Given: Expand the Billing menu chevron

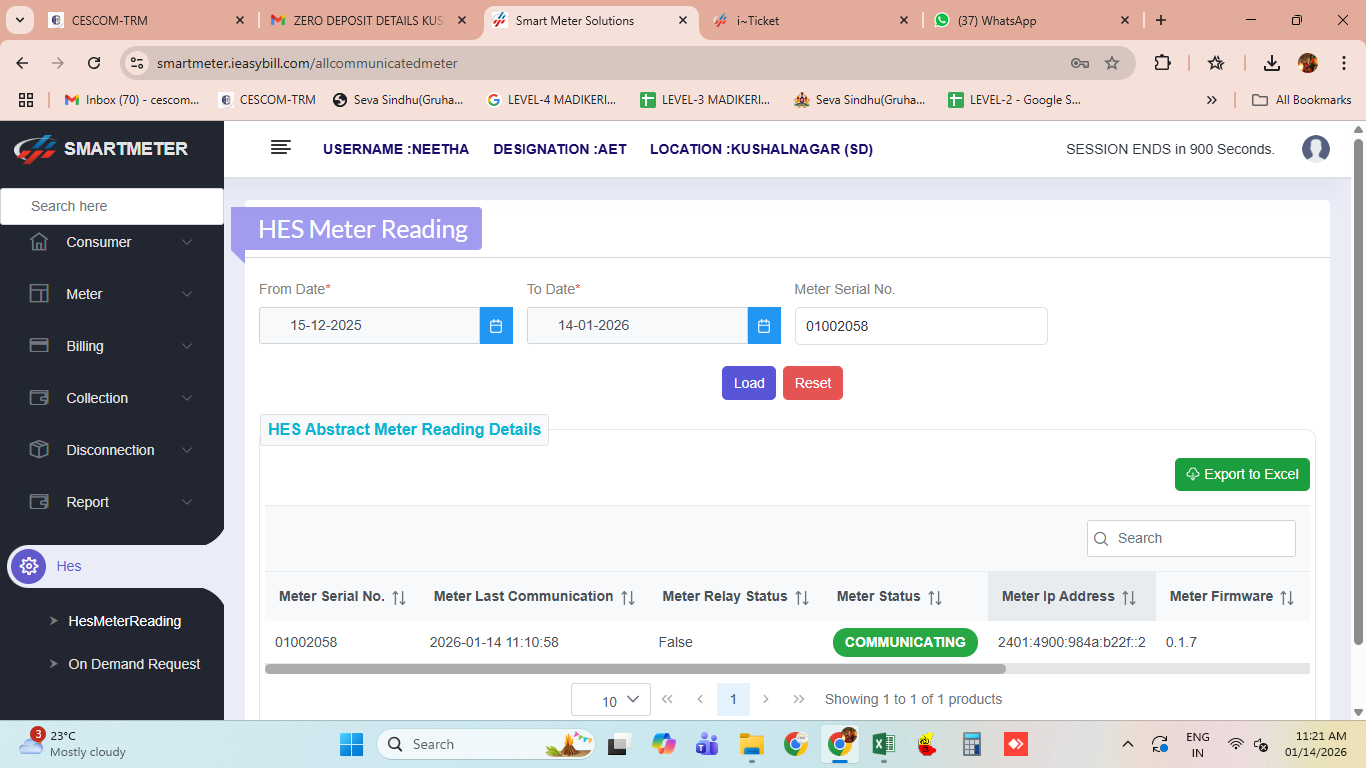Looking at the screenshot, I should click(187, 346).
